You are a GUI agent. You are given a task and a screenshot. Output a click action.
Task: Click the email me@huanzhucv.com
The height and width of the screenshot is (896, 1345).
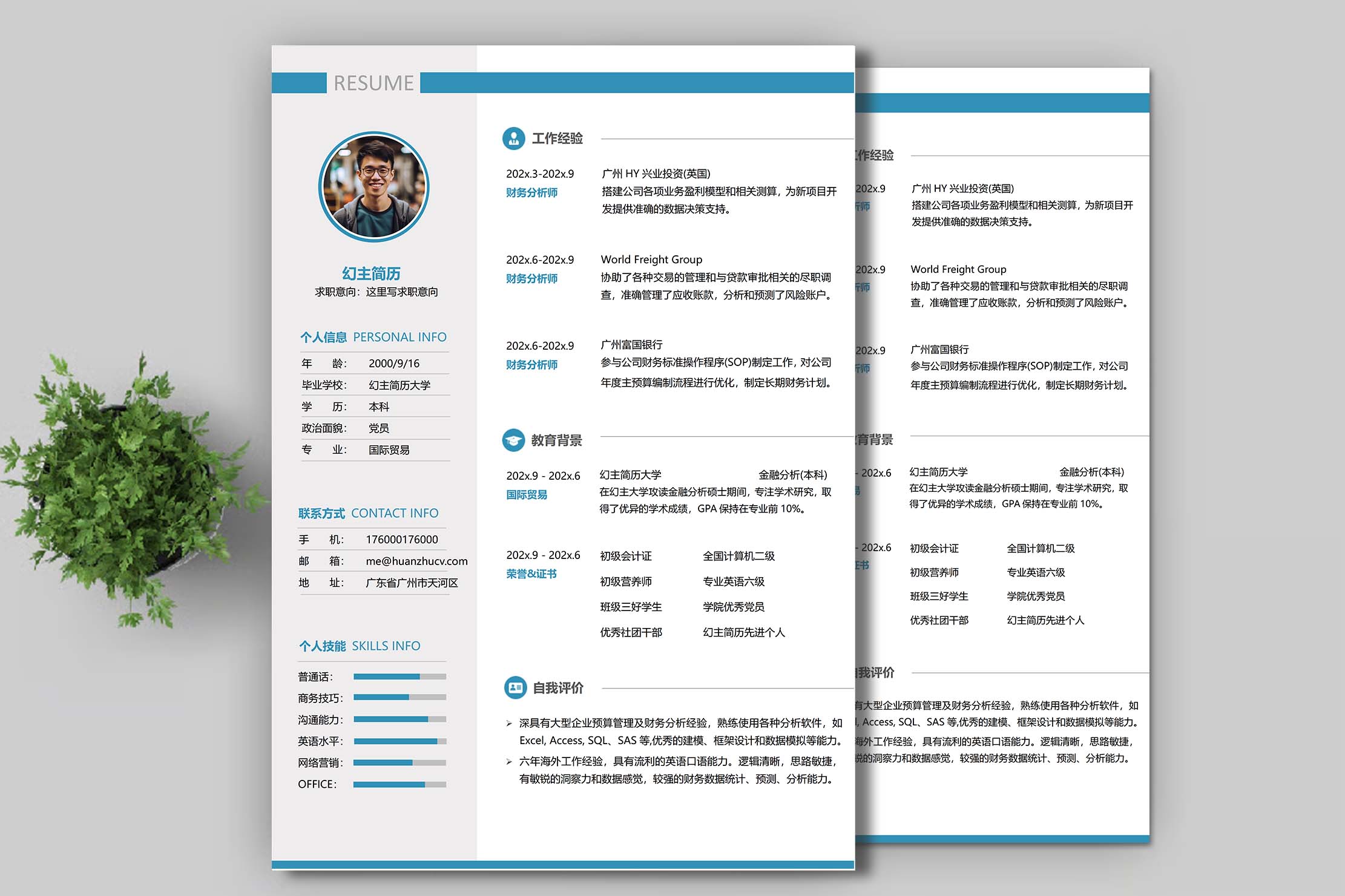416,561
